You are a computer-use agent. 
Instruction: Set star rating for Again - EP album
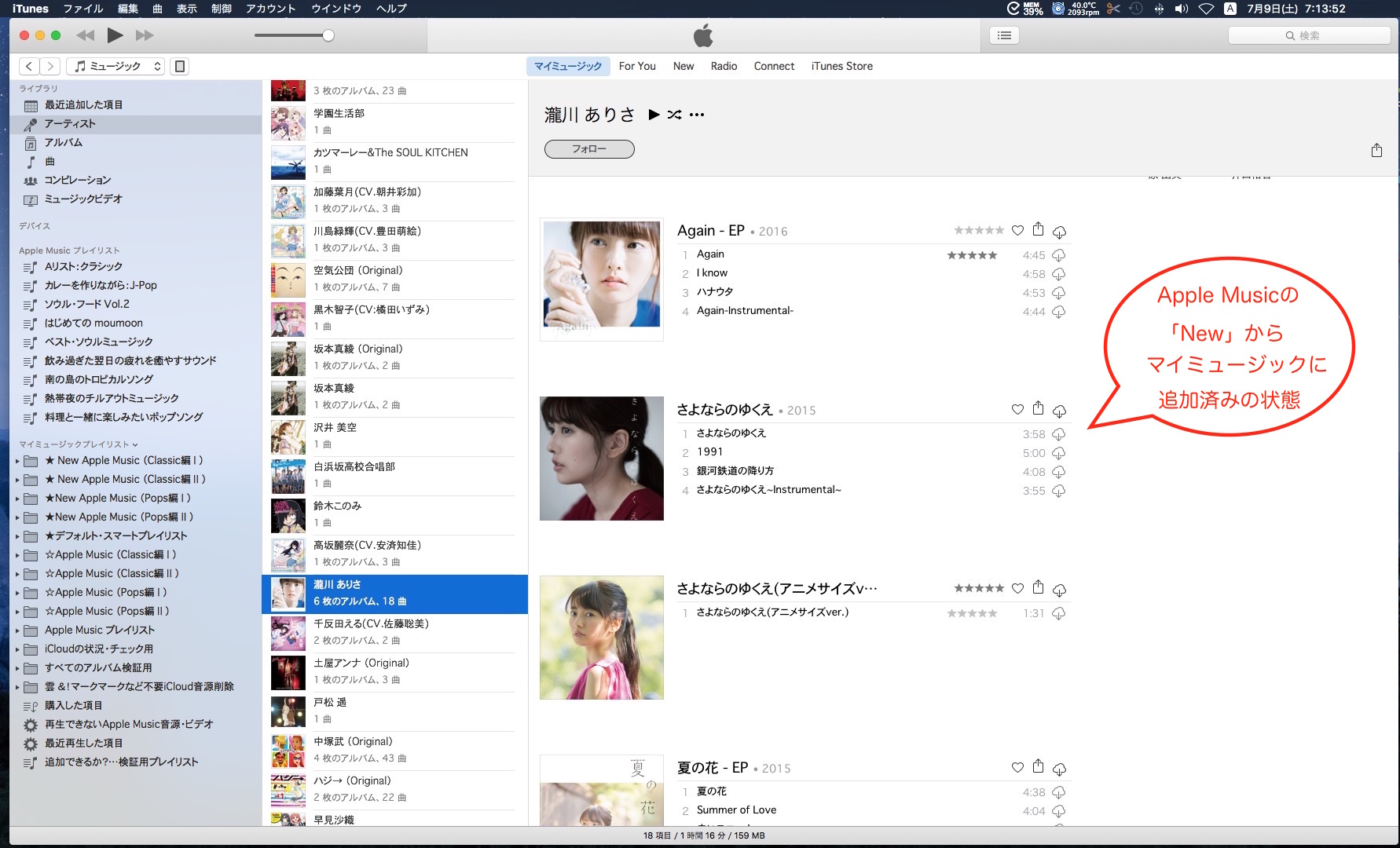tap(979, 230)
